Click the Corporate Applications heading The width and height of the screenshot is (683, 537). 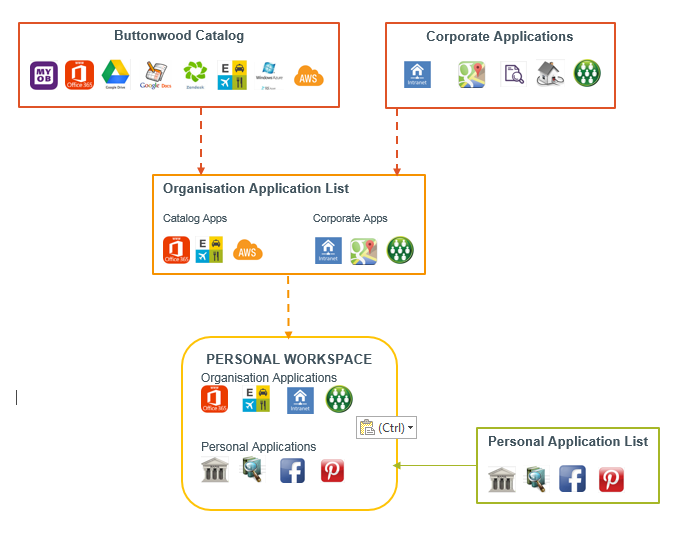(x=500, y=37)
